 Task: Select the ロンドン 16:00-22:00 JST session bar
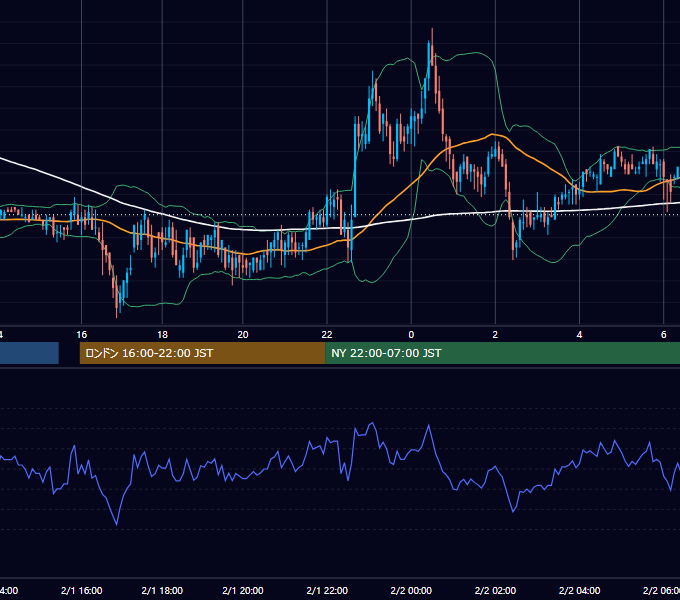(x=202, y=353)
